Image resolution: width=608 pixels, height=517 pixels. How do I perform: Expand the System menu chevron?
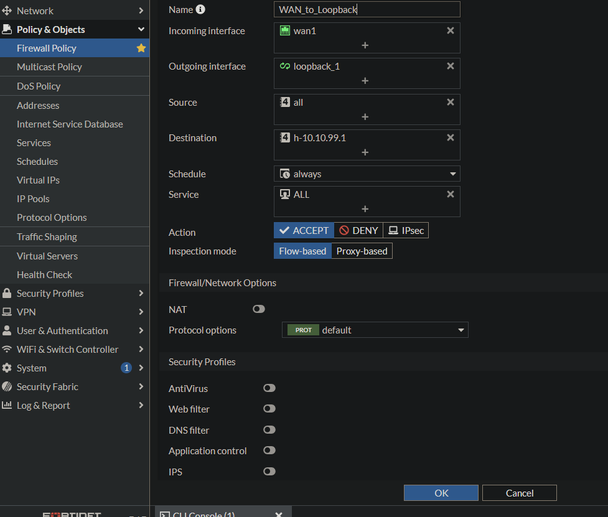pyautogui.click(x=141, y=368)
